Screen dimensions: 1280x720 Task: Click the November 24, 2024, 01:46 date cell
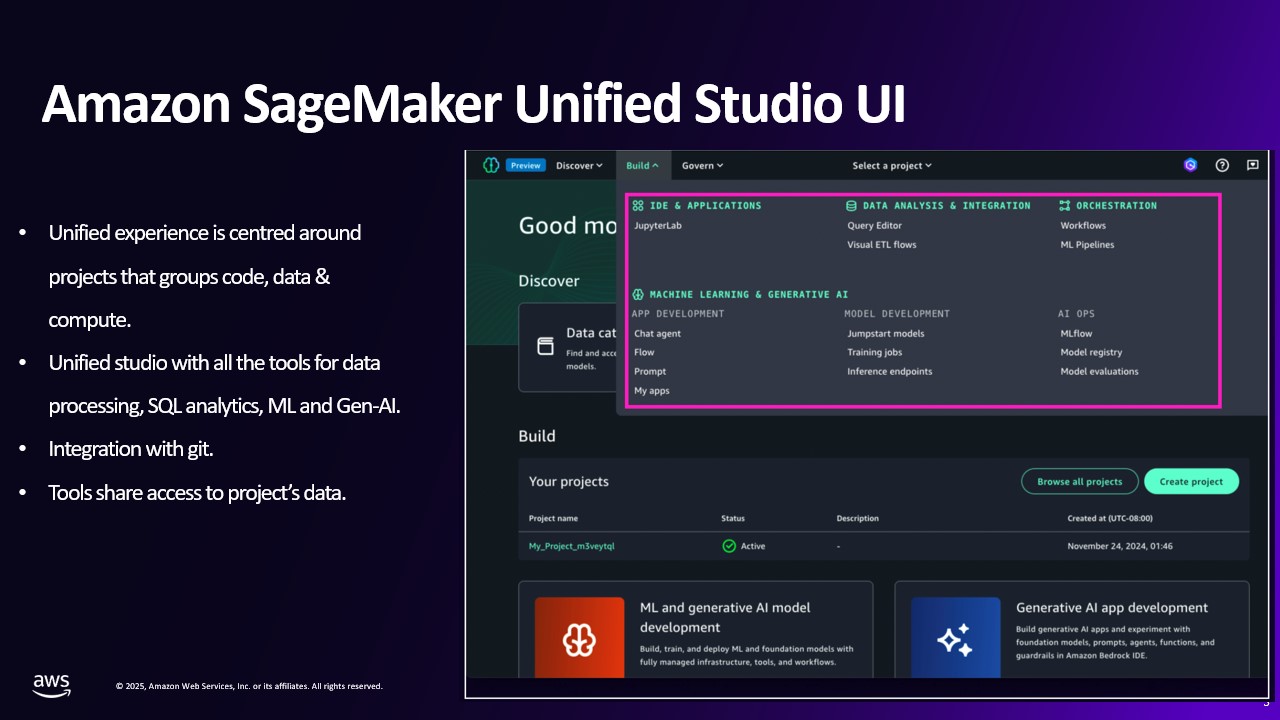[x=1120, y=547]
